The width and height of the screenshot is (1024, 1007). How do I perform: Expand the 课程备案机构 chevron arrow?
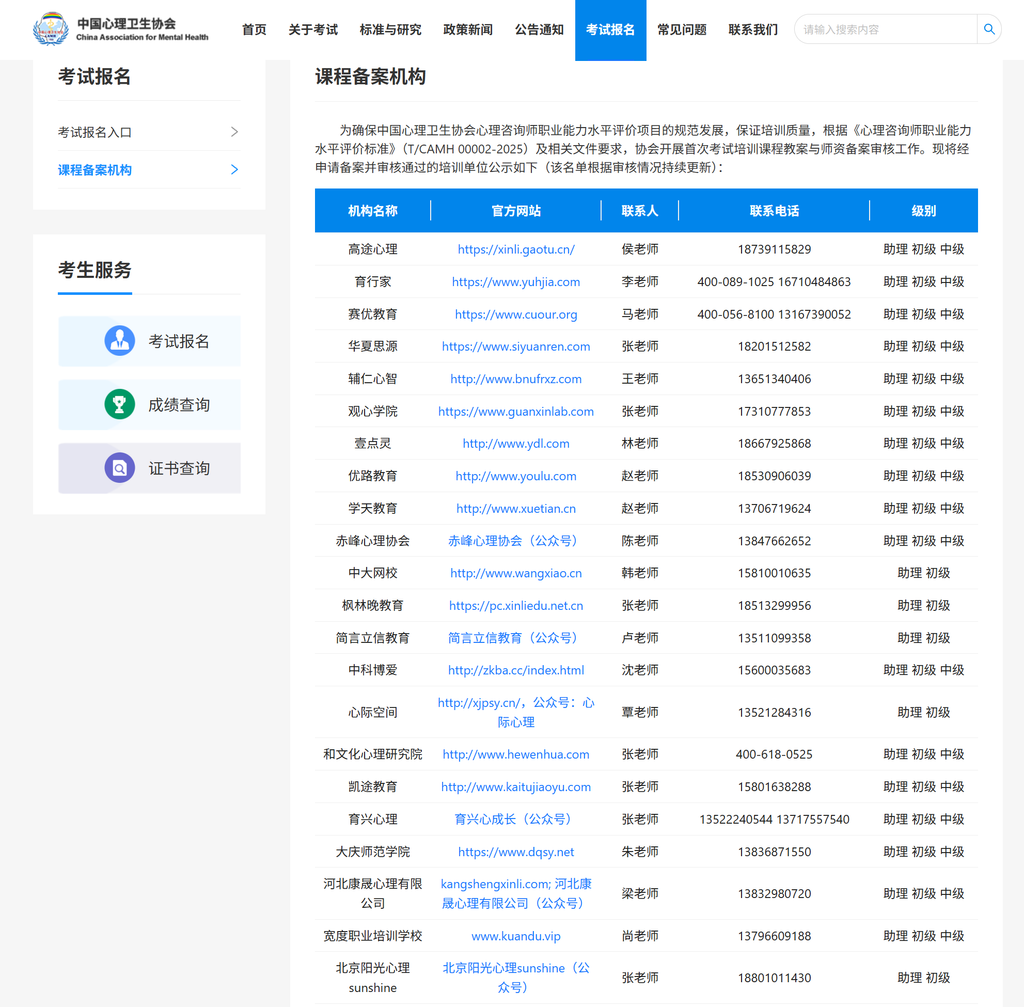[234, 170]
